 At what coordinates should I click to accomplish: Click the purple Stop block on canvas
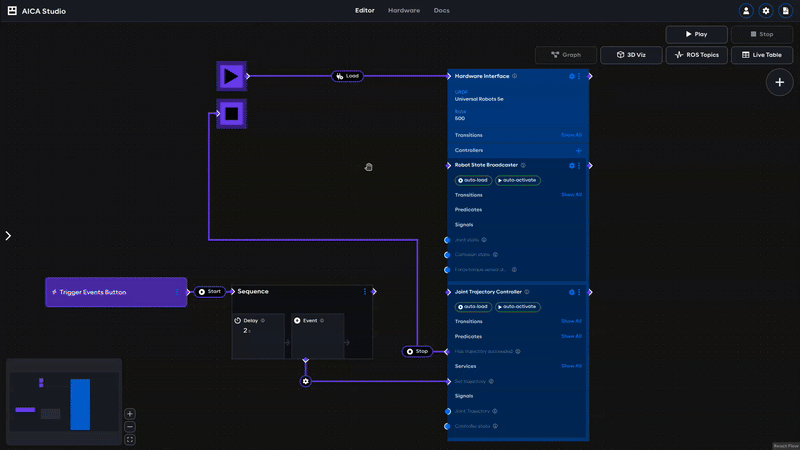tap(231, 114)
